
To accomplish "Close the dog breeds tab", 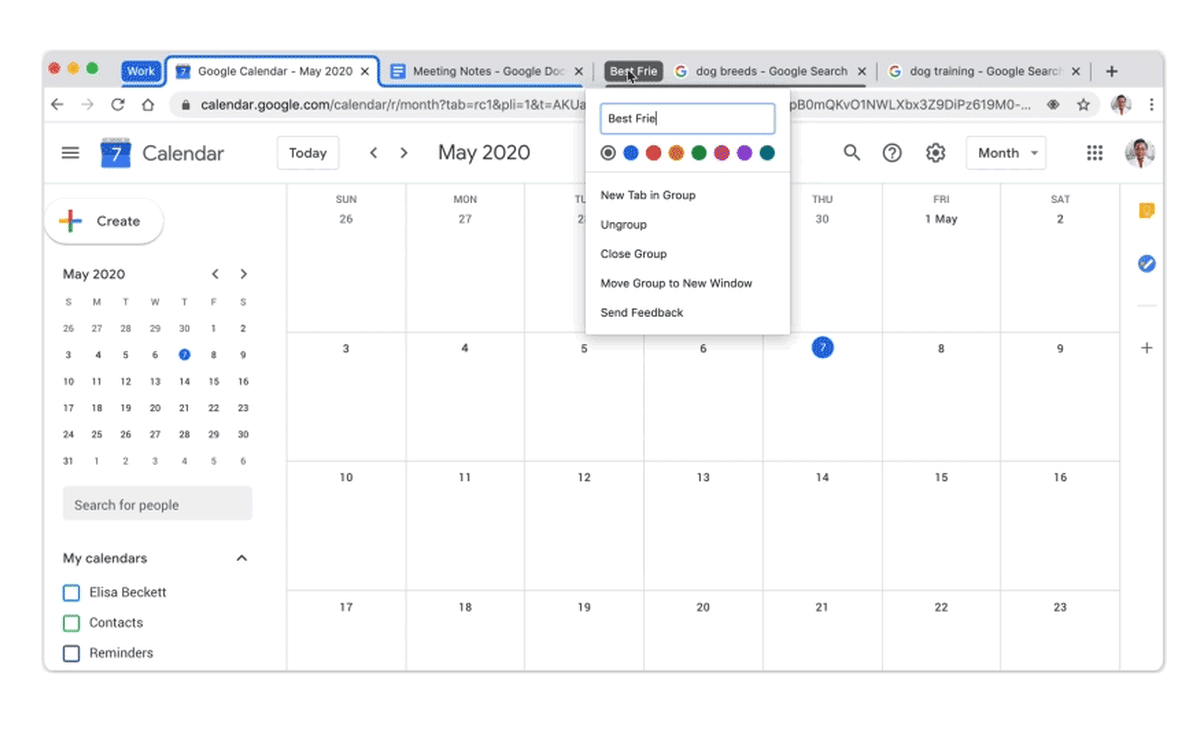I will pyautogui.click(x=862, y=72).
